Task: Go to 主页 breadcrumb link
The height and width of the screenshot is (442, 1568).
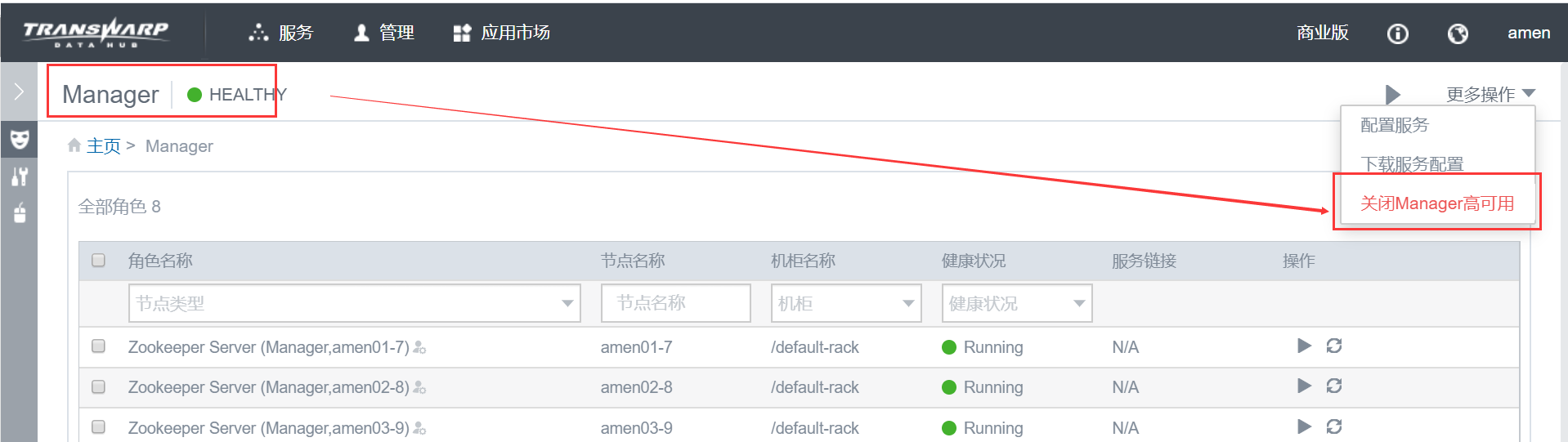Action: coord(103,146)
